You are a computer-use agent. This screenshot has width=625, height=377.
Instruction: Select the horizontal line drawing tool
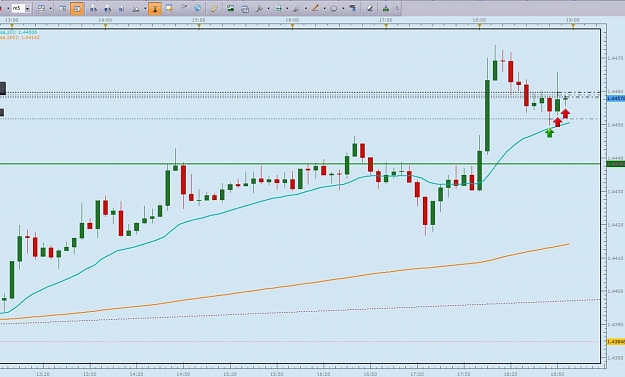(278, 8)
